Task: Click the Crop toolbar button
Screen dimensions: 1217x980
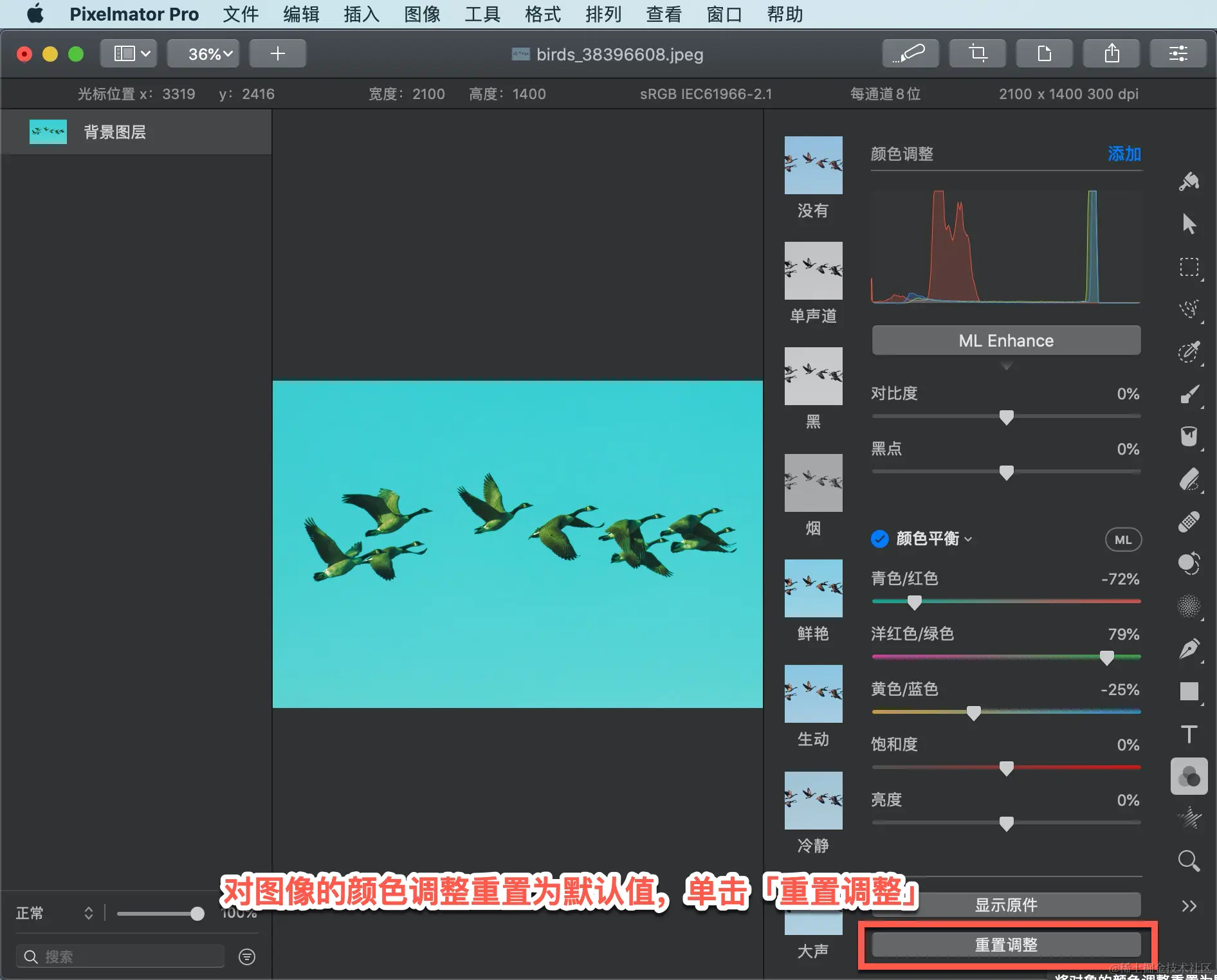Action: [x=978, y=53]
